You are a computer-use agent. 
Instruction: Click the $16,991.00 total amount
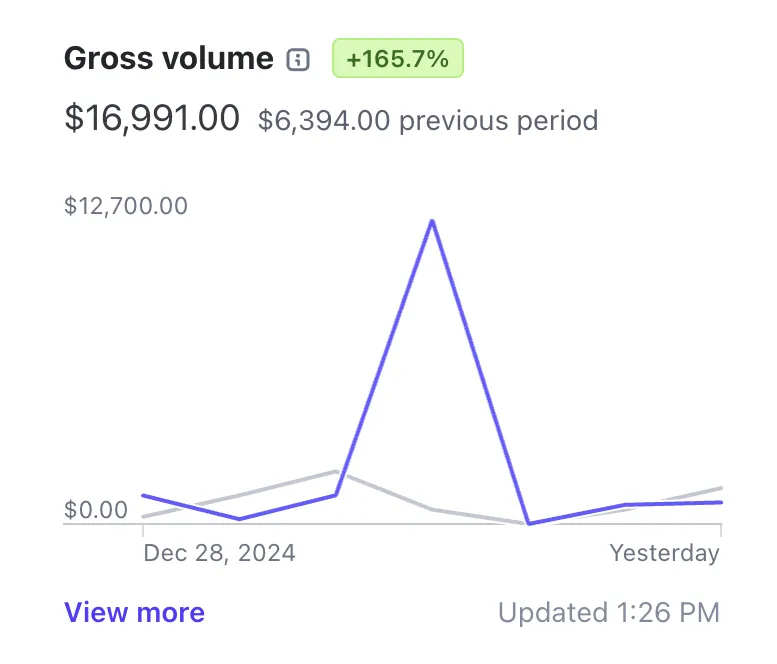152,119
